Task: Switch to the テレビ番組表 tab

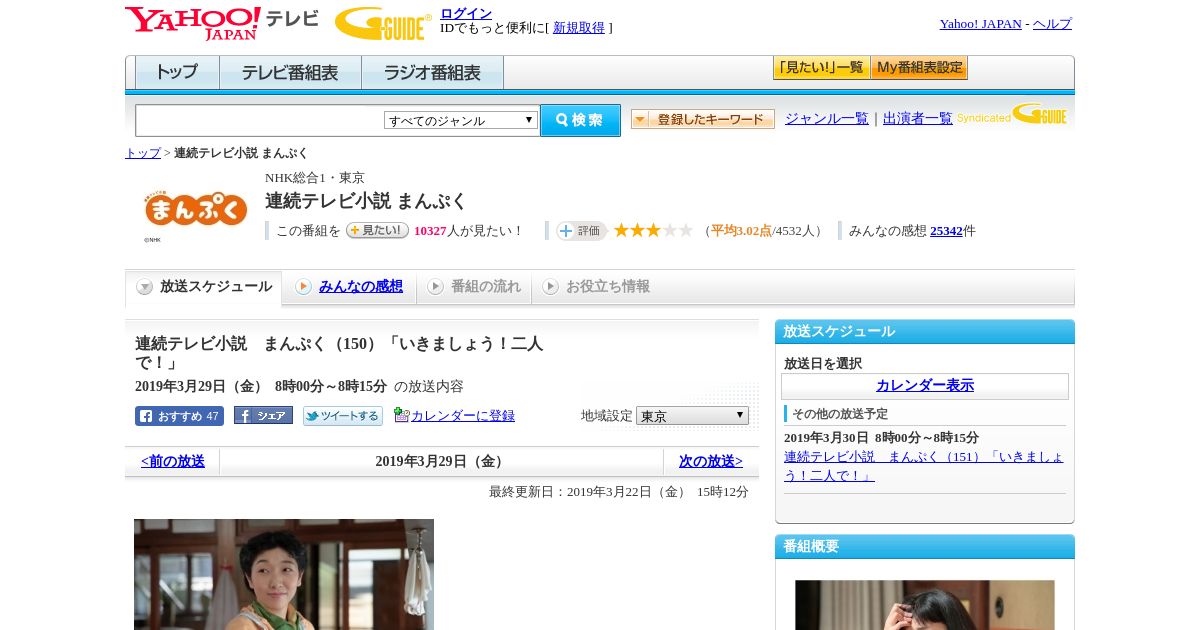Action: (290, 73)
